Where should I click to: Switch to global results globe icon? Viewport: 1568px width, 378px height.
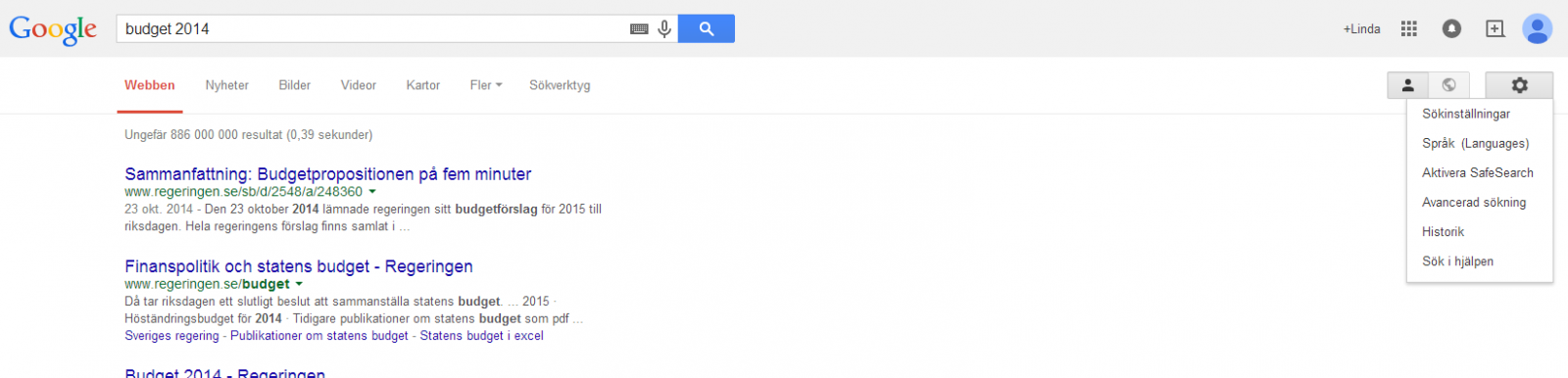[1448, 85]
